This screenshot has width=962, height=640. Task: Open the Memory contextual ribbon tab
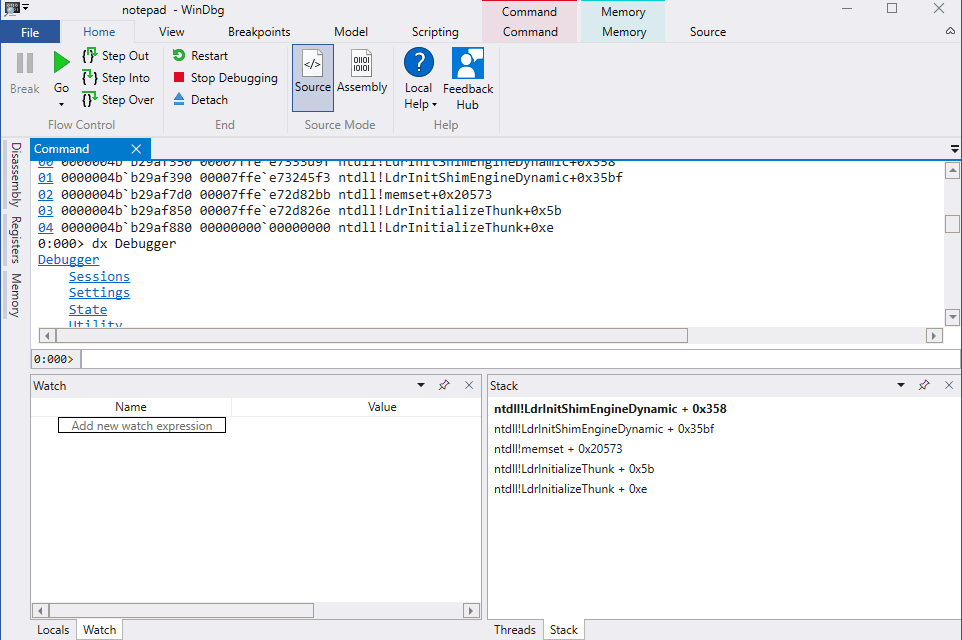click(x=624, y=32)
